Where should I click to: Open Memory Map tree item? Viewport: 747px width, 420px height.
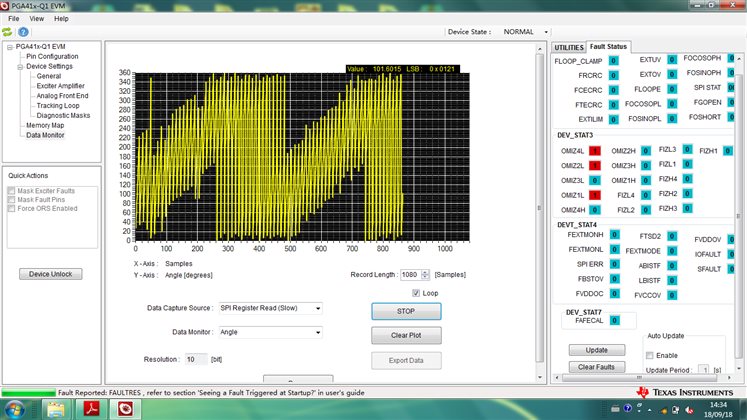[45, 125]
